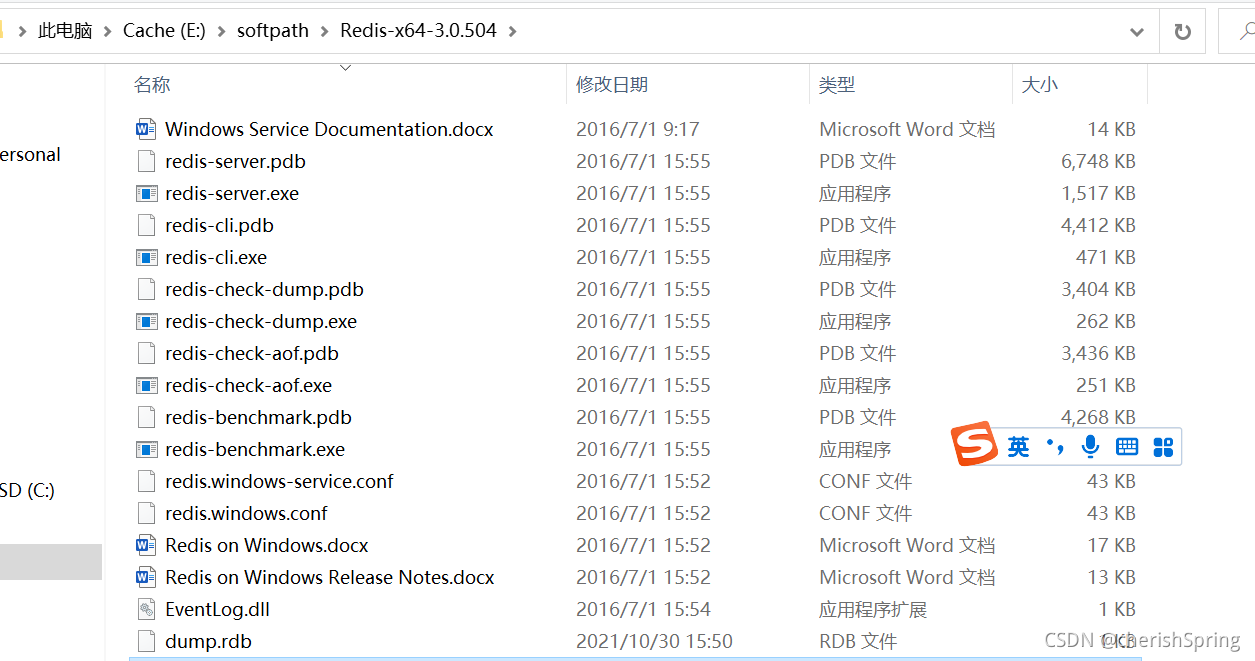Screen dimensions: 1255x661
Task: Toggle Sogou English/Chinese language mode
Action: coord(1018,447)
